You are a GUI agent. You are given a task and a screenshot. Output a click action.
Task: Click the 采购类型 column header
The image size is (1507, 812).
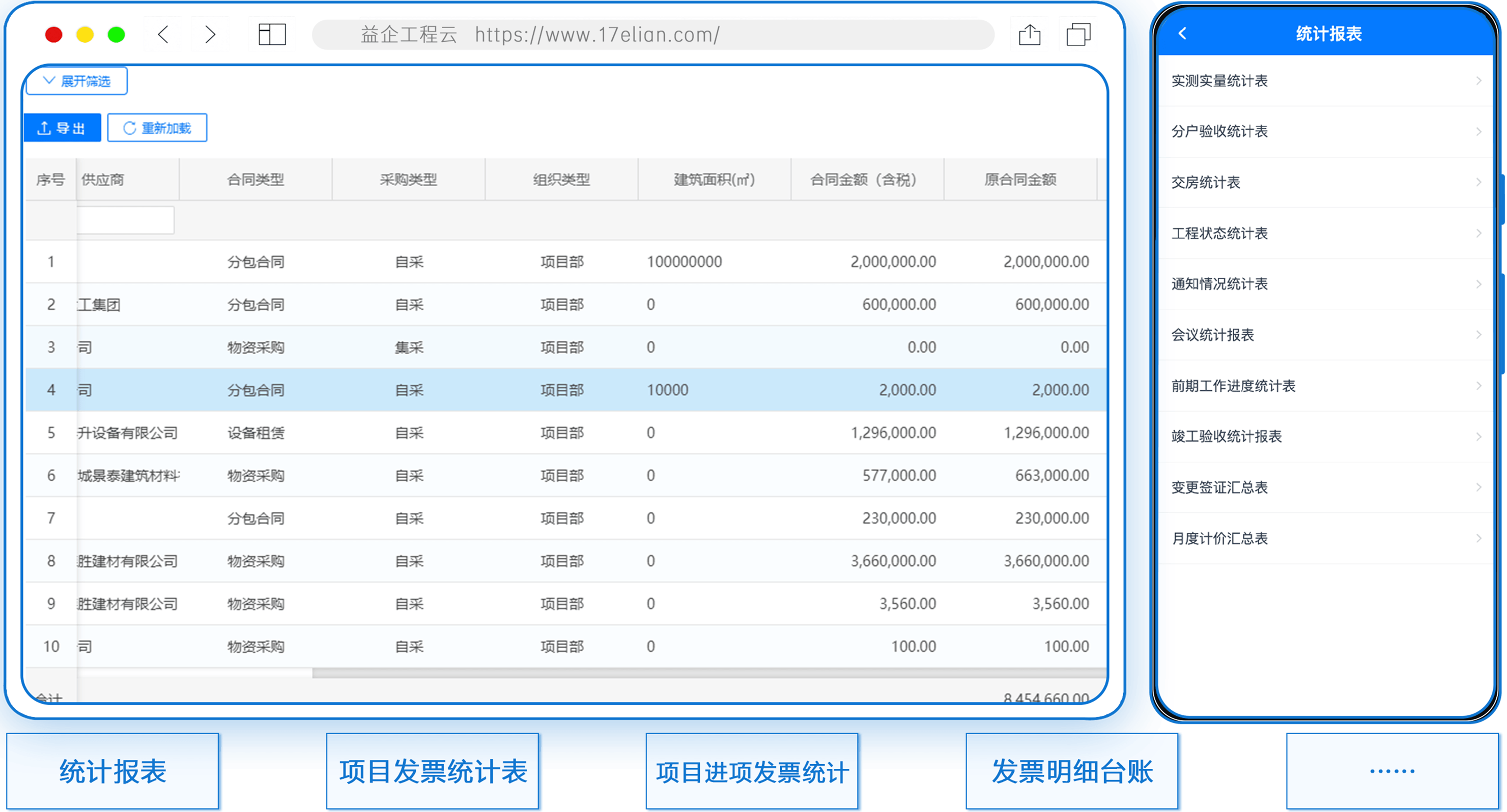tap(408, 180)
